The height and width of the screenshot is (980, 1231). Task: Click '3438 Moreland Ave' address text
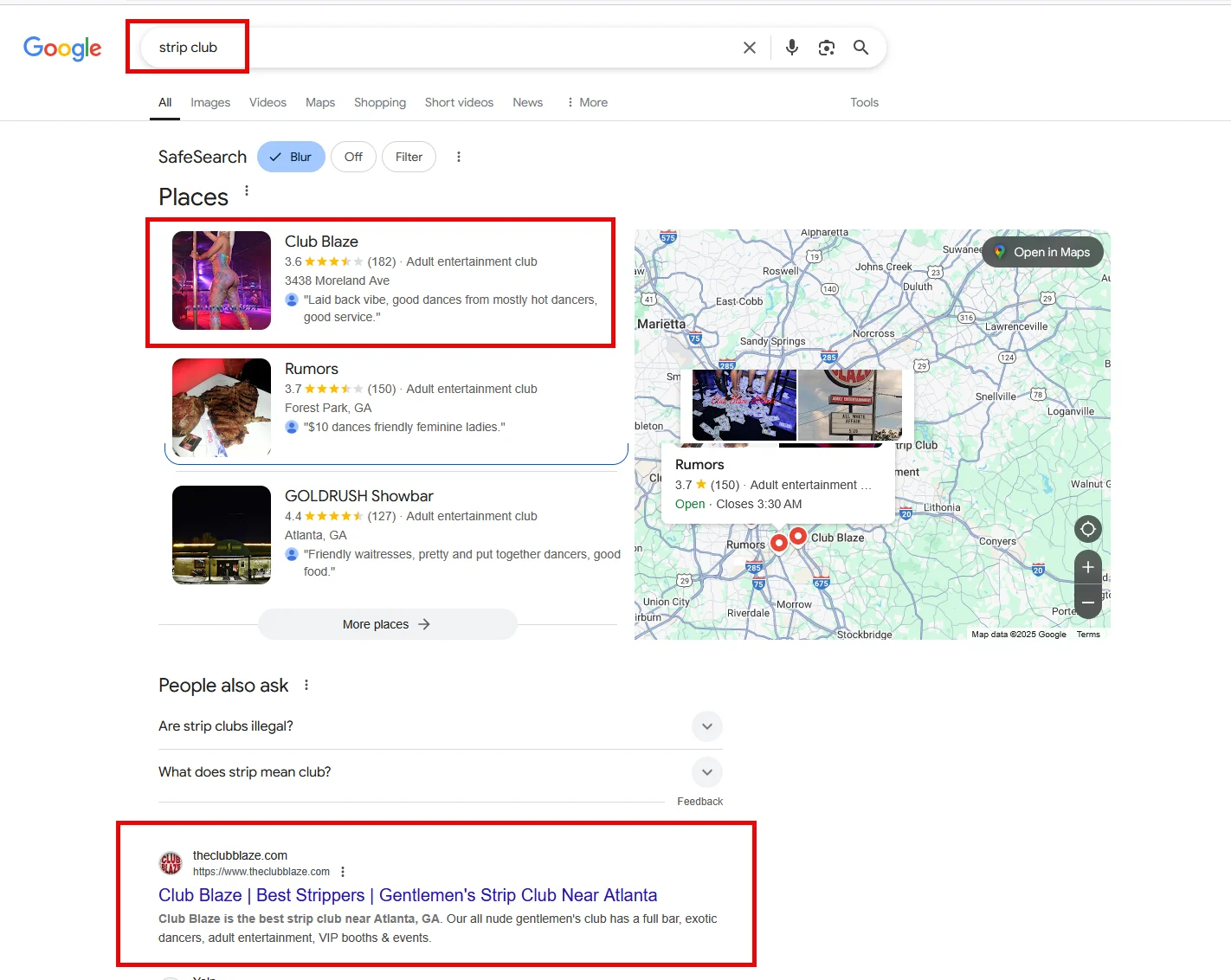coord(337,280)
